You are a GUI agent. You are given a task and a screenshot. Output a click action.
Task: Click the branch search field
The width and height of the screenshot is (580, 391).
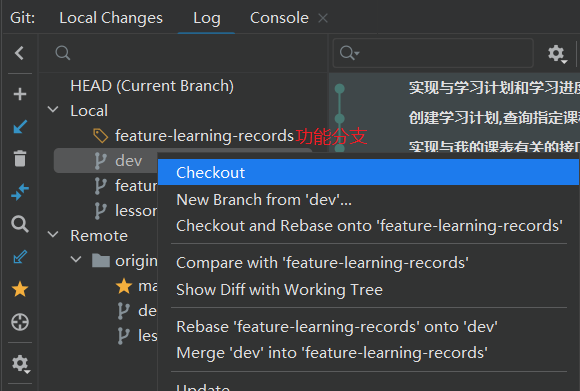[183, 53]
